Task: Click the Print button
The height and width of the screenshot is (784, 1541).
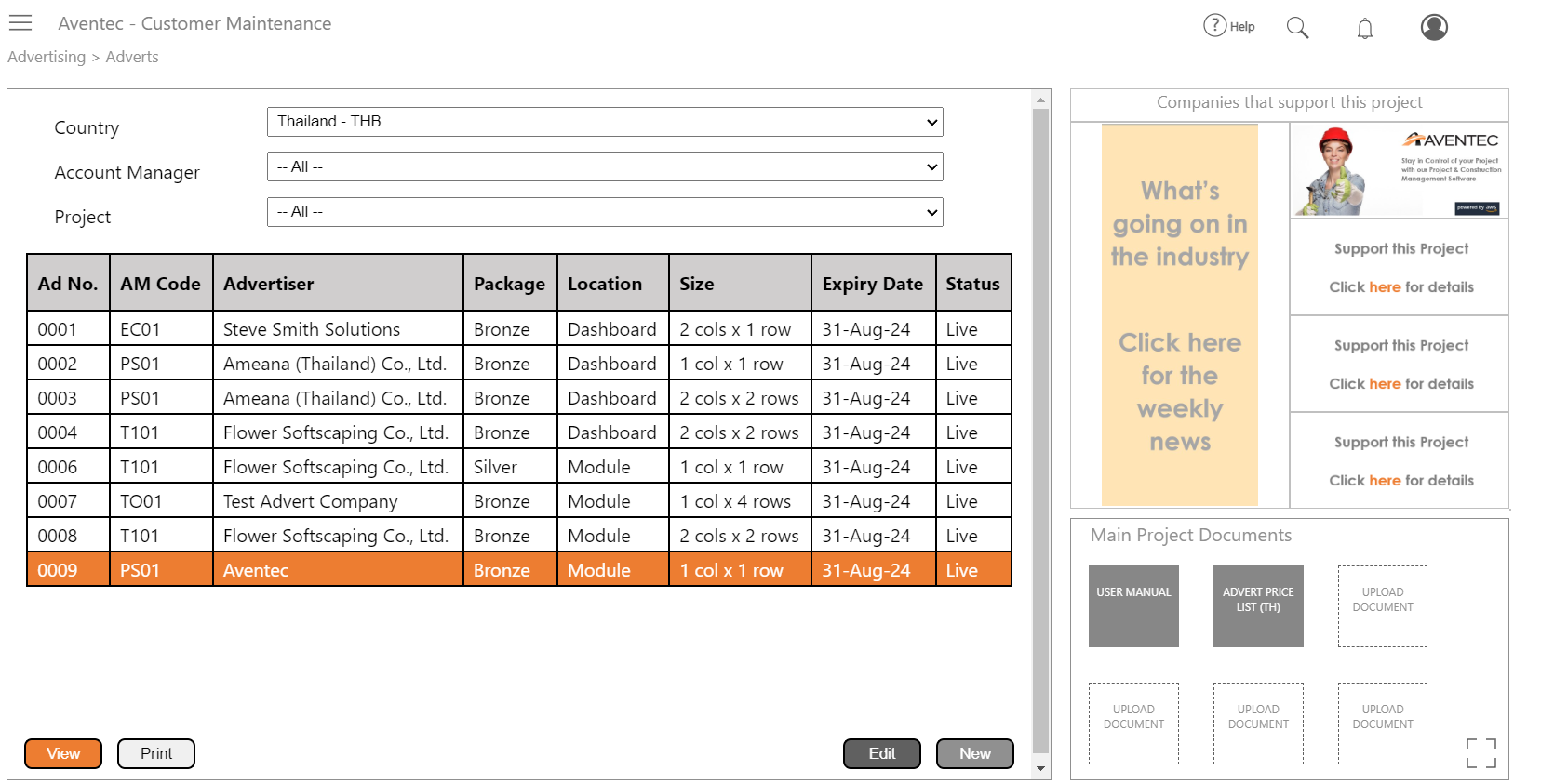Action: pos(156,753)
